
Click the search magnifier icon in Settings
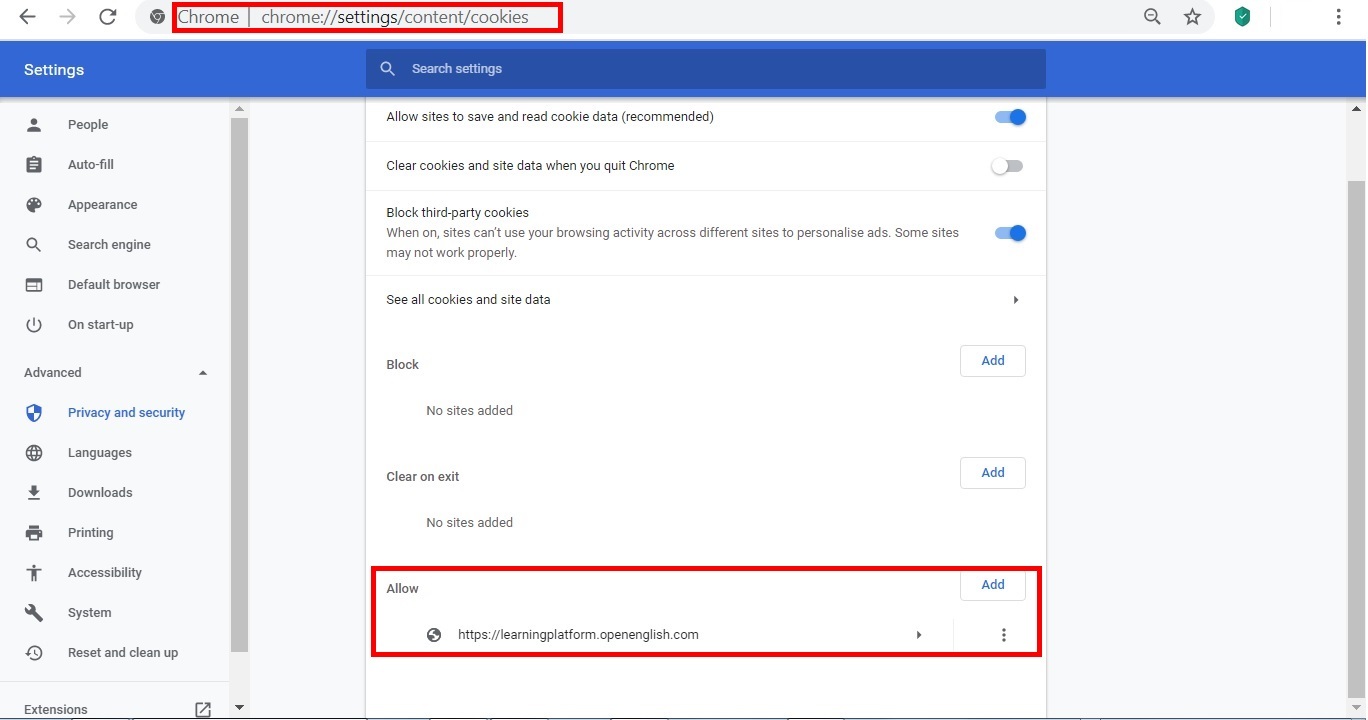(387, 69)
